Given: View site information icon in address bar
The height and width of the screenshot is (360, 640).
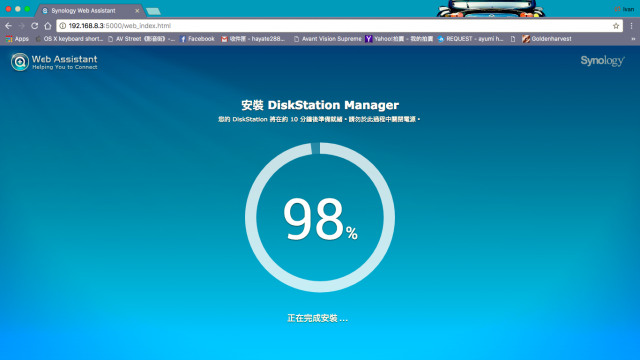Looking at the screenshot, I should tap(63, 26).
